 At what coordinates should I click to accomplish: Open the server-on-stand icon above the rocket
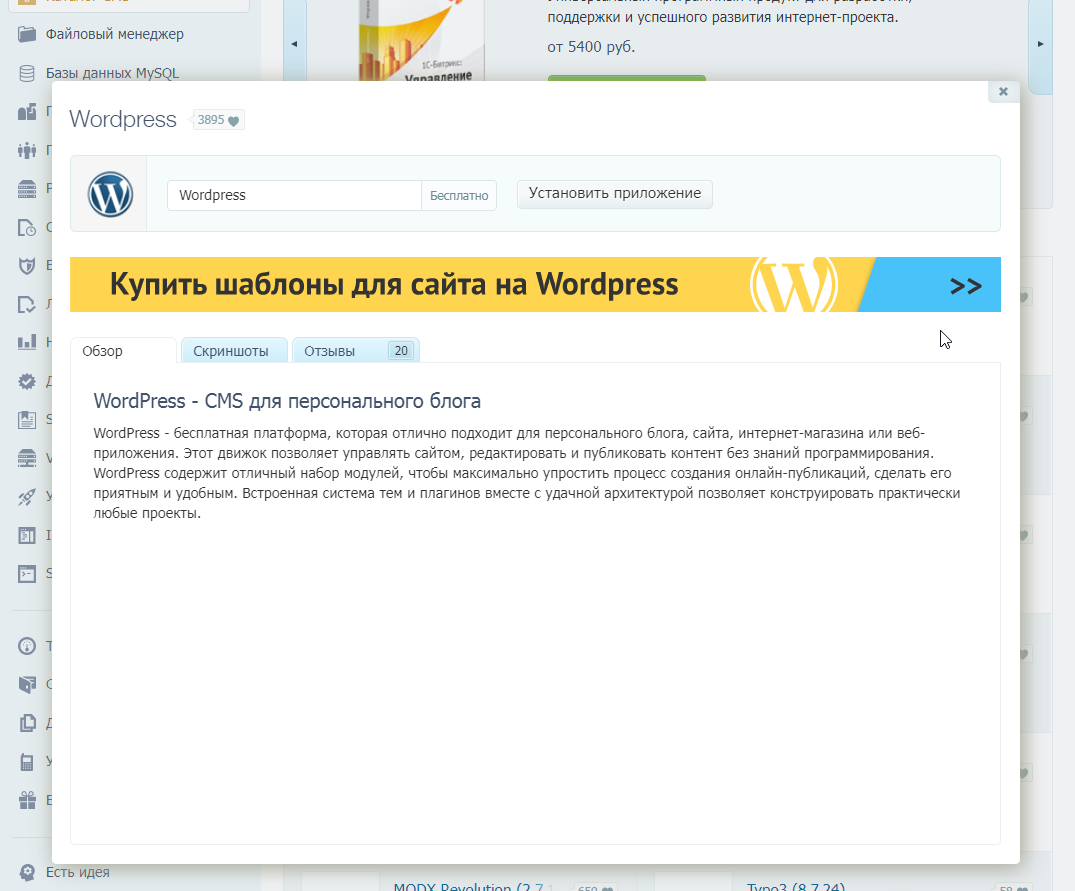tap(27, 458)
